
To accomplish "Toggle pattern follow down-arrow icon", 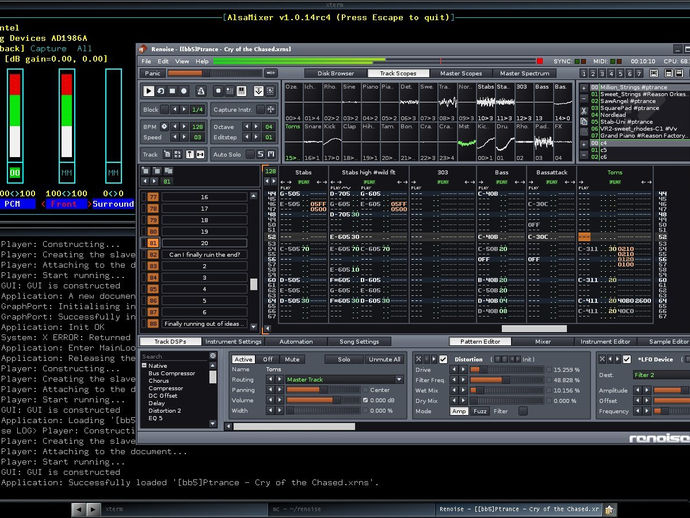I will click(258, 91).
